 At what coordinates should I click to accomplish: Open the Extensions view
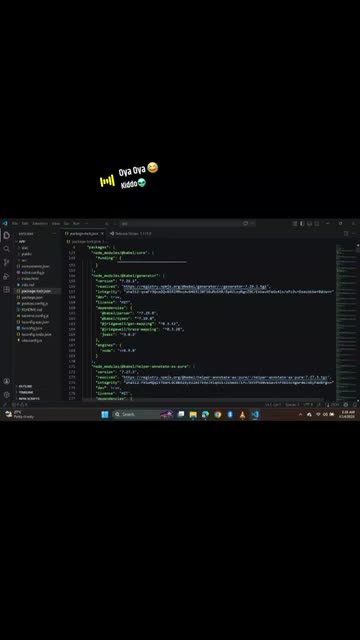[x=7, y=289]
